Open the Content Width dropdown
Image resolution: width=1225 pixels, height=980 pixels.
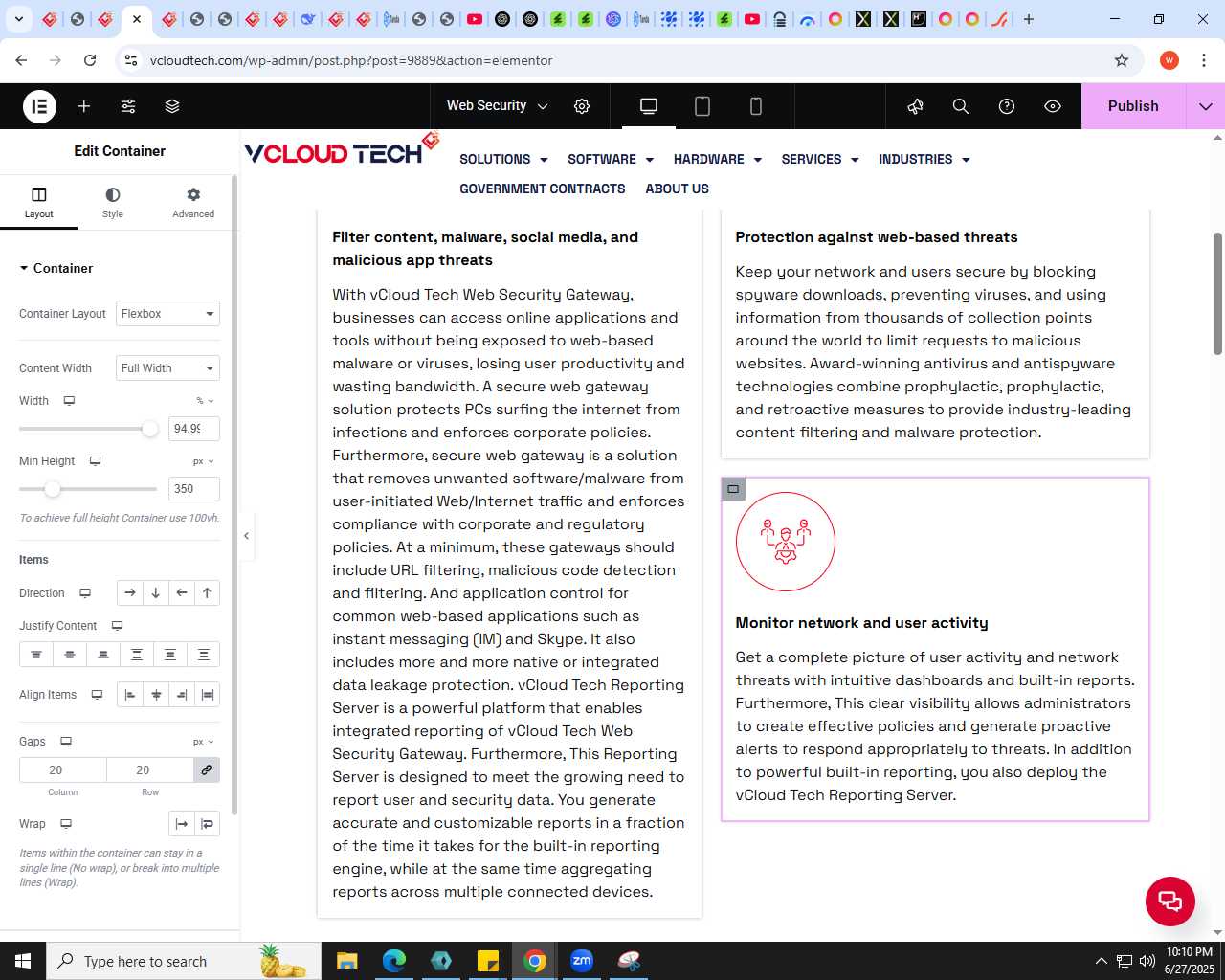pos(167,368)
